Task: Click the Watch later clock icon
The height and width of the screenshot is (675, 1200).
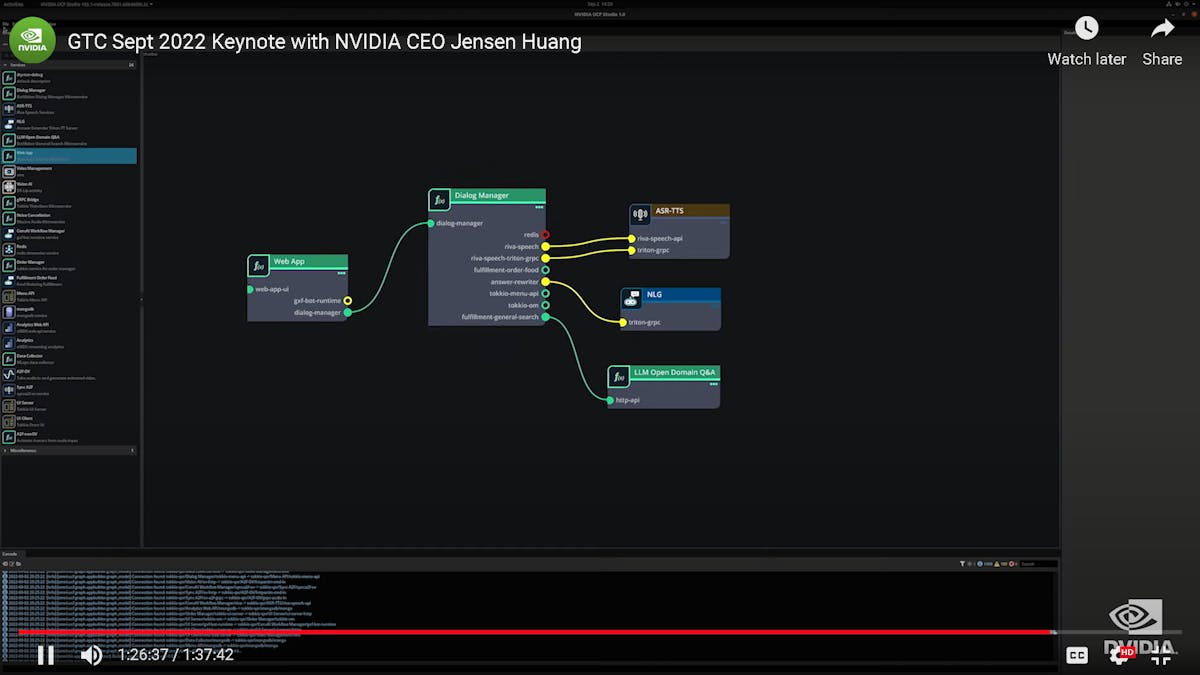Action: (x=1086, y=28)
